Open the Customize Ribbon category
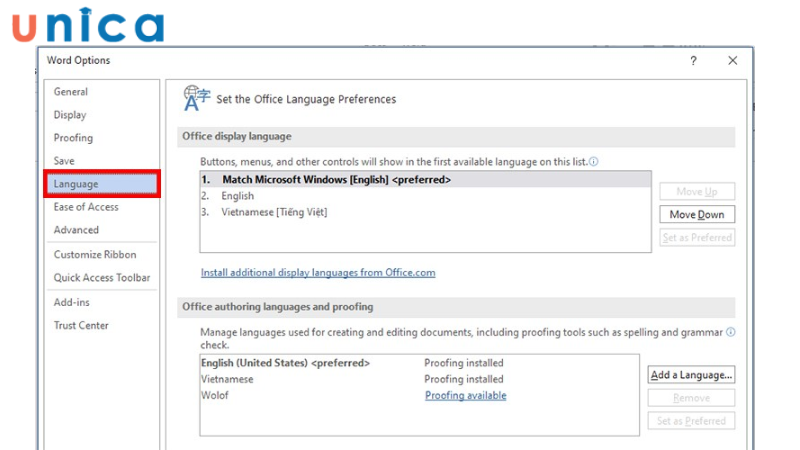Image resolution: width=800 pixels, height=450 pixels. [x=95, y=255]
